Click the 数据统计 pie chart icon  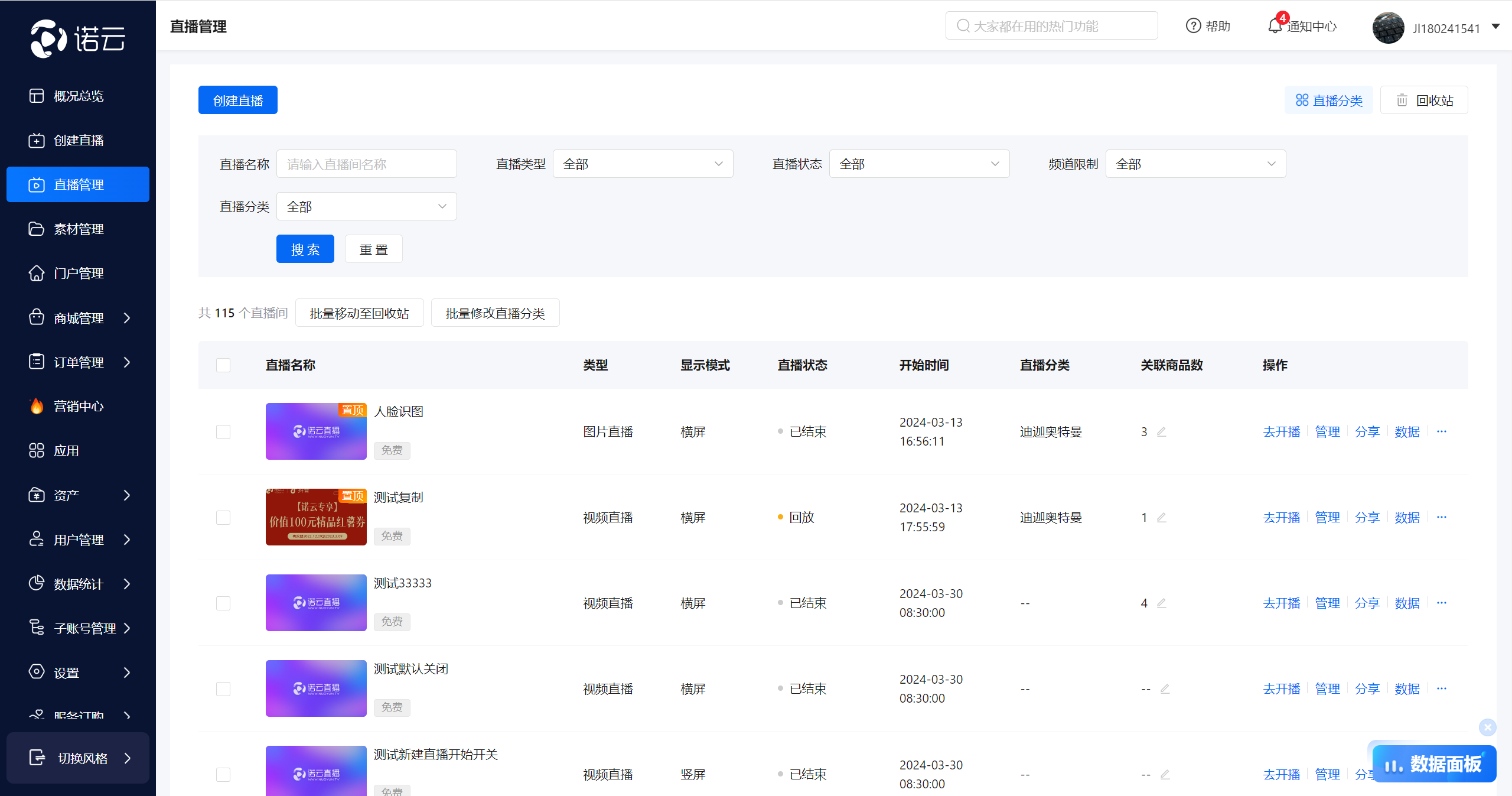pos(37,583)
